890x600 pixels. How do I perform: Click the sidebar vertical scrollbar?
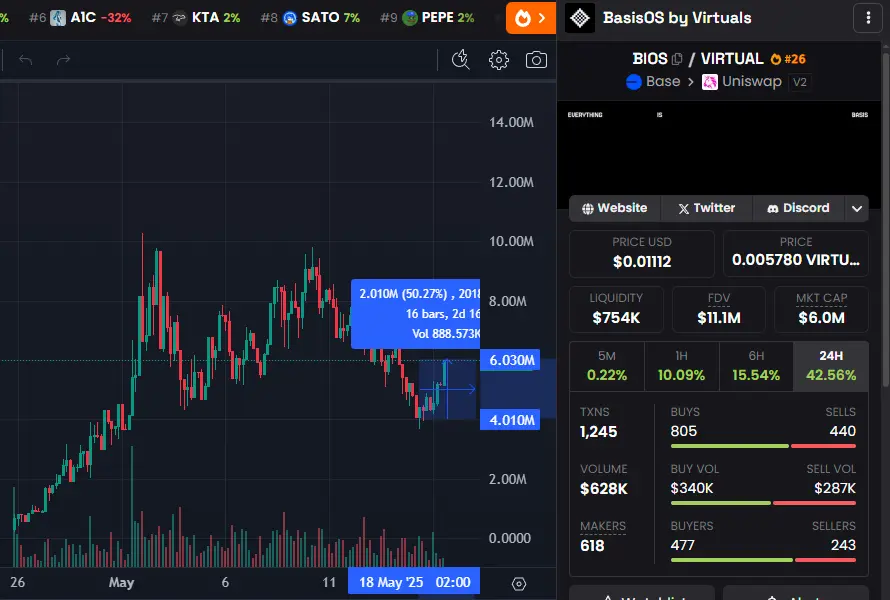(885, 221)
